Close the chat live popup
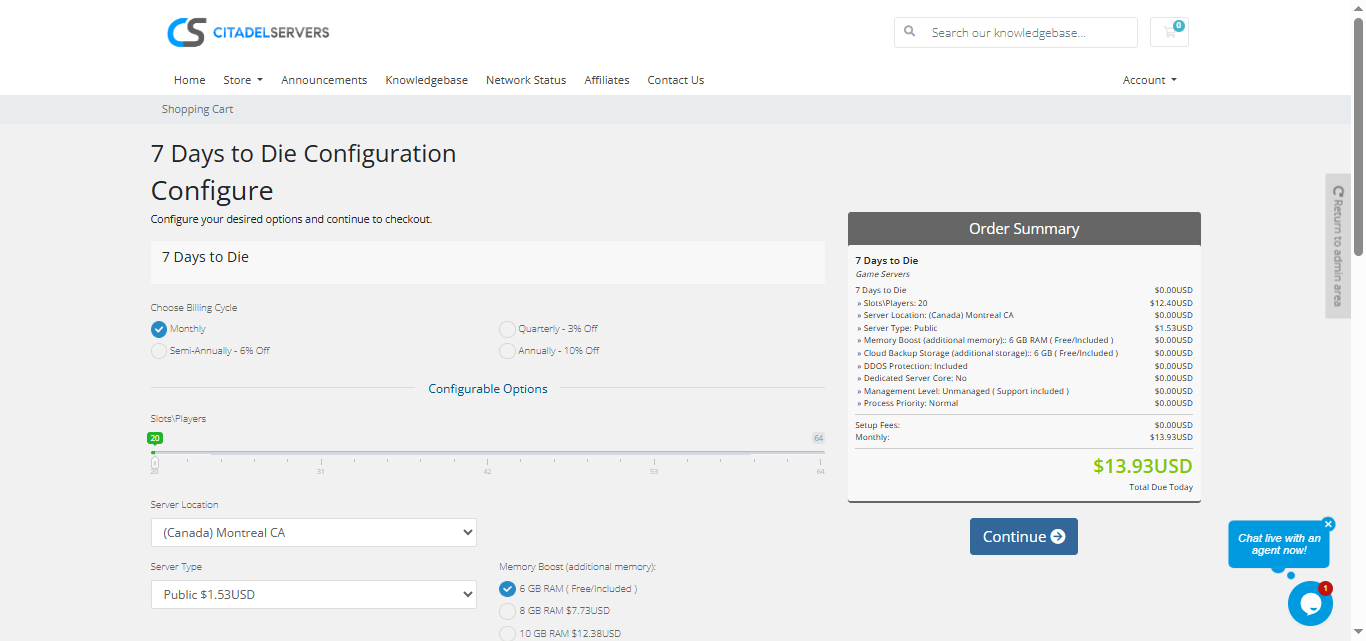Image resolution: width=1366 pixels, height=641 pixels. tap(1328, 524)
